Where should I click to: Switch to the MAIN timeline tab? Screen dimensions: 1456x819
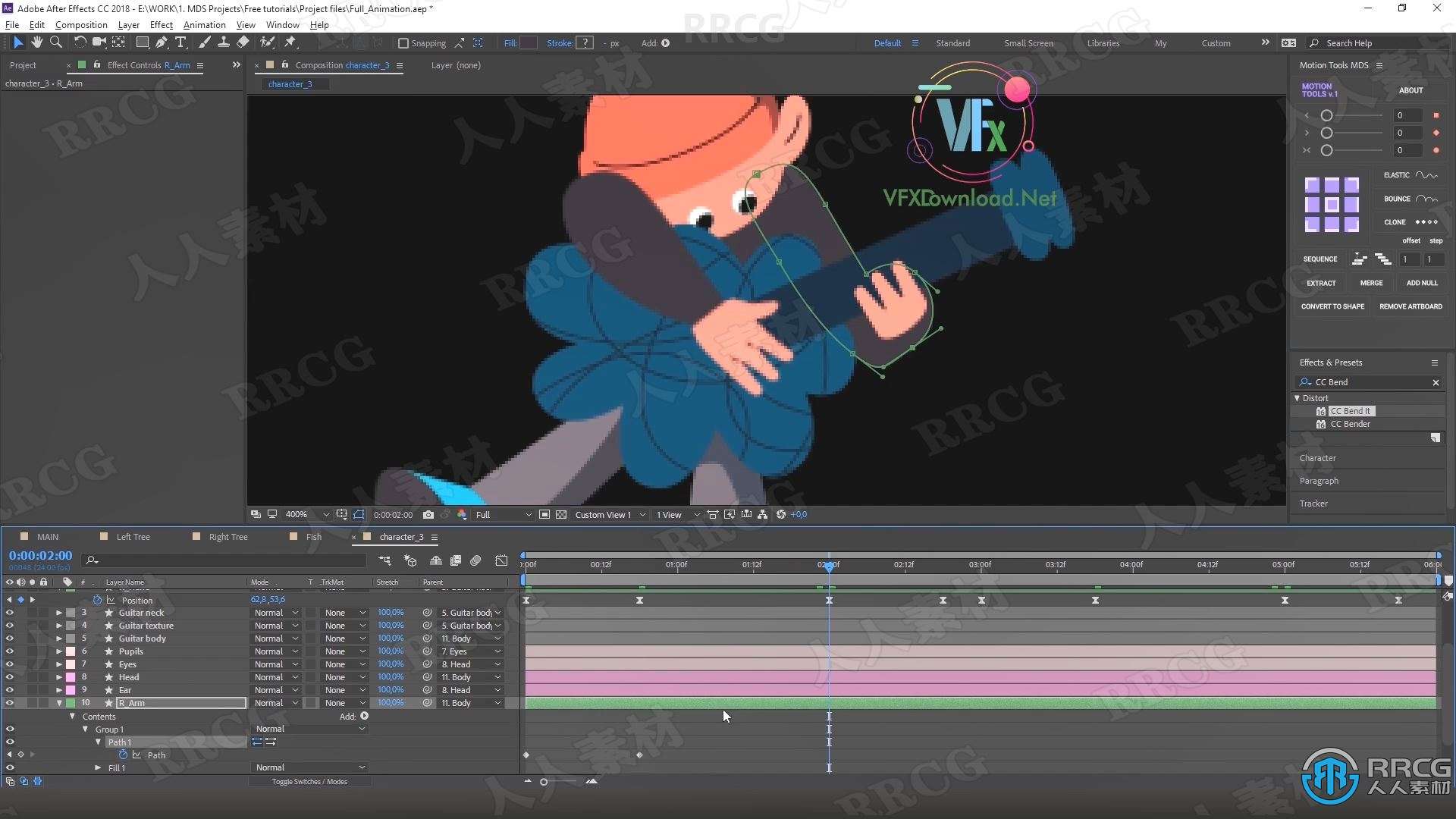[x=47, y=537]
